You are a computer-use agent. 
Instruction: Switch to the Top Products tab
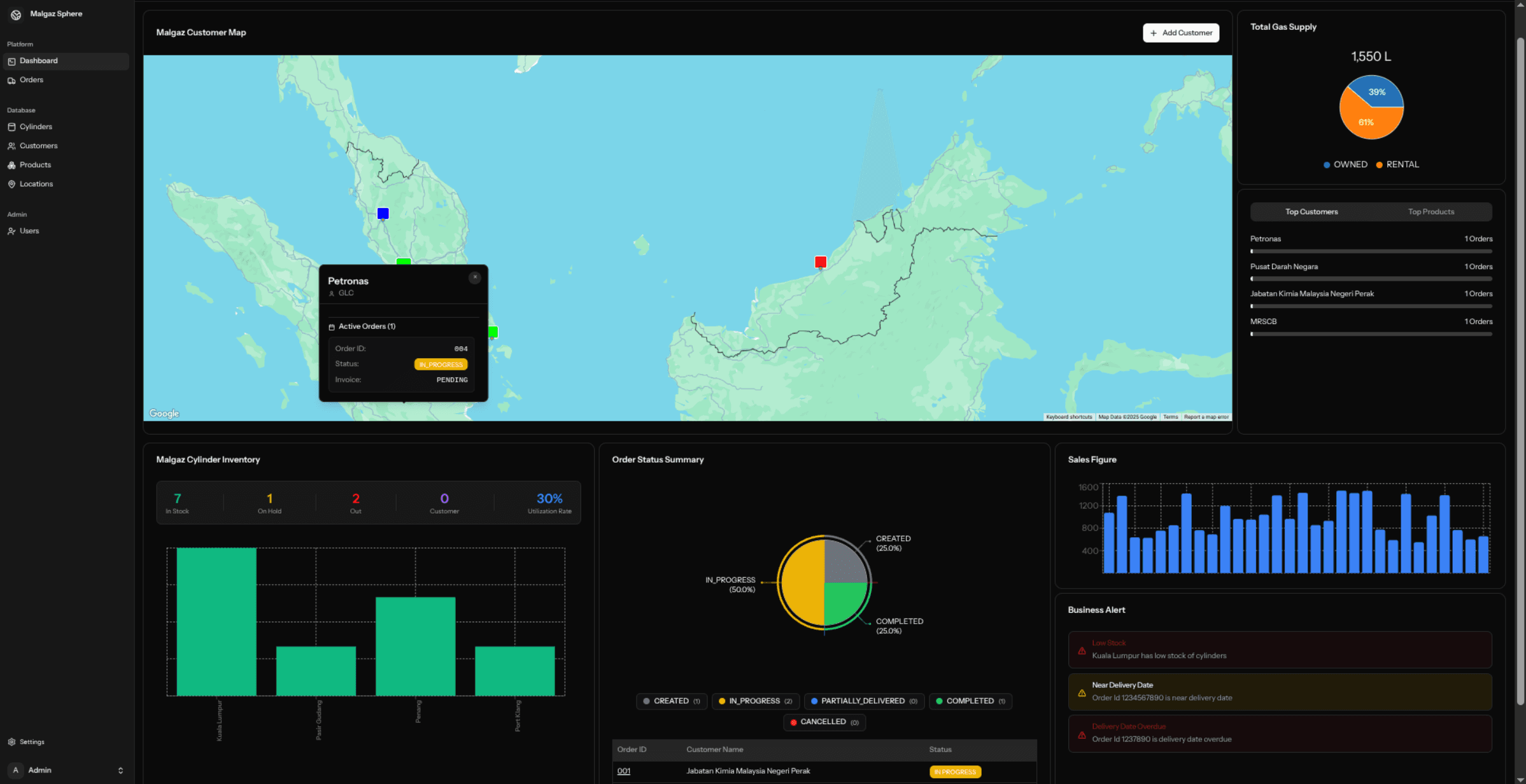coord(1431,211)
